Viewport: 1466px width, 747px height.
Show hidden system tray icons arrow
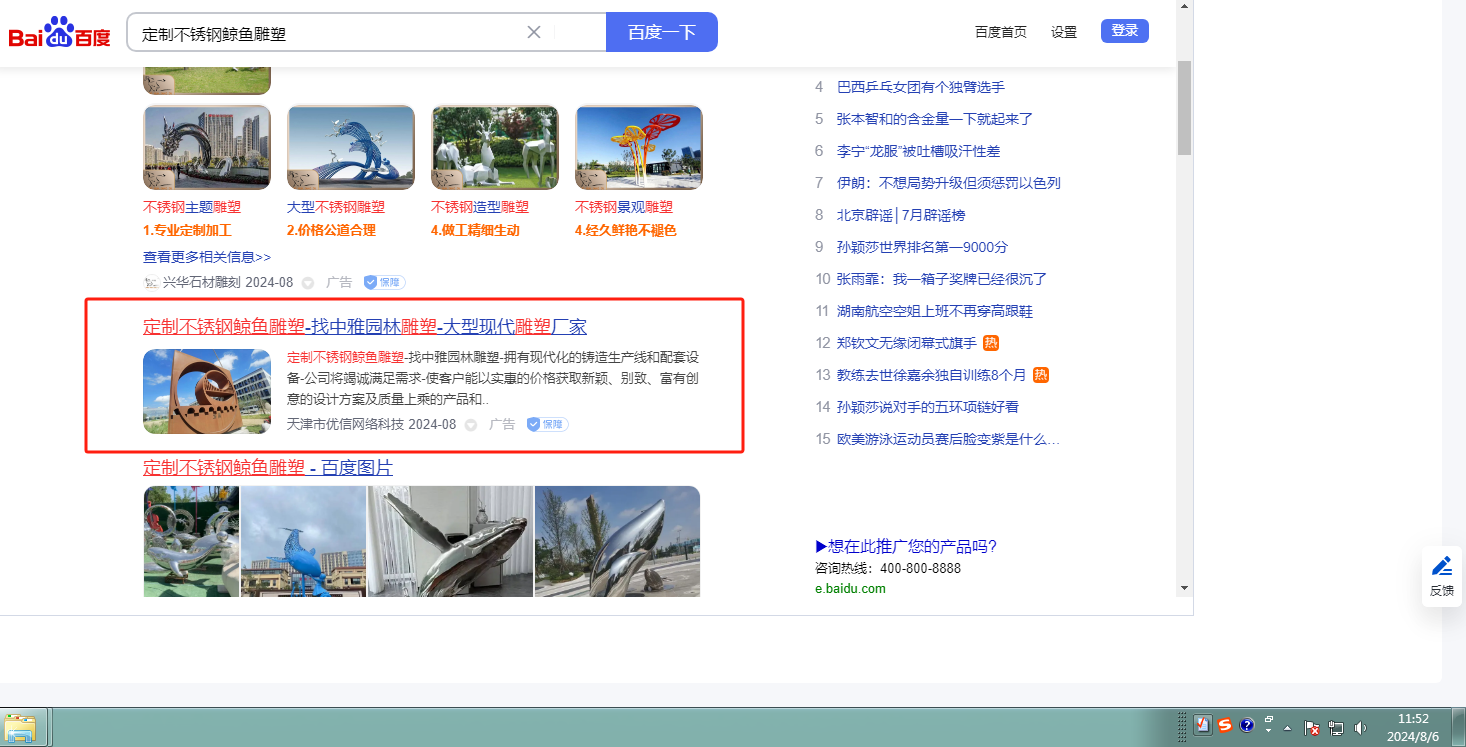click(1288, 728)
